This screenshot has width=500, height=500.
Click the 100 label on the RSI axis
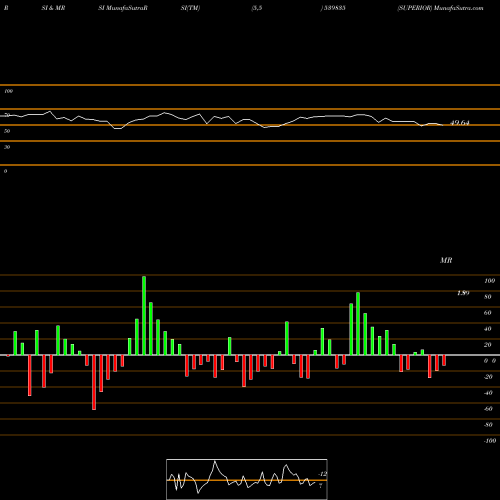[x=9, y=91]
